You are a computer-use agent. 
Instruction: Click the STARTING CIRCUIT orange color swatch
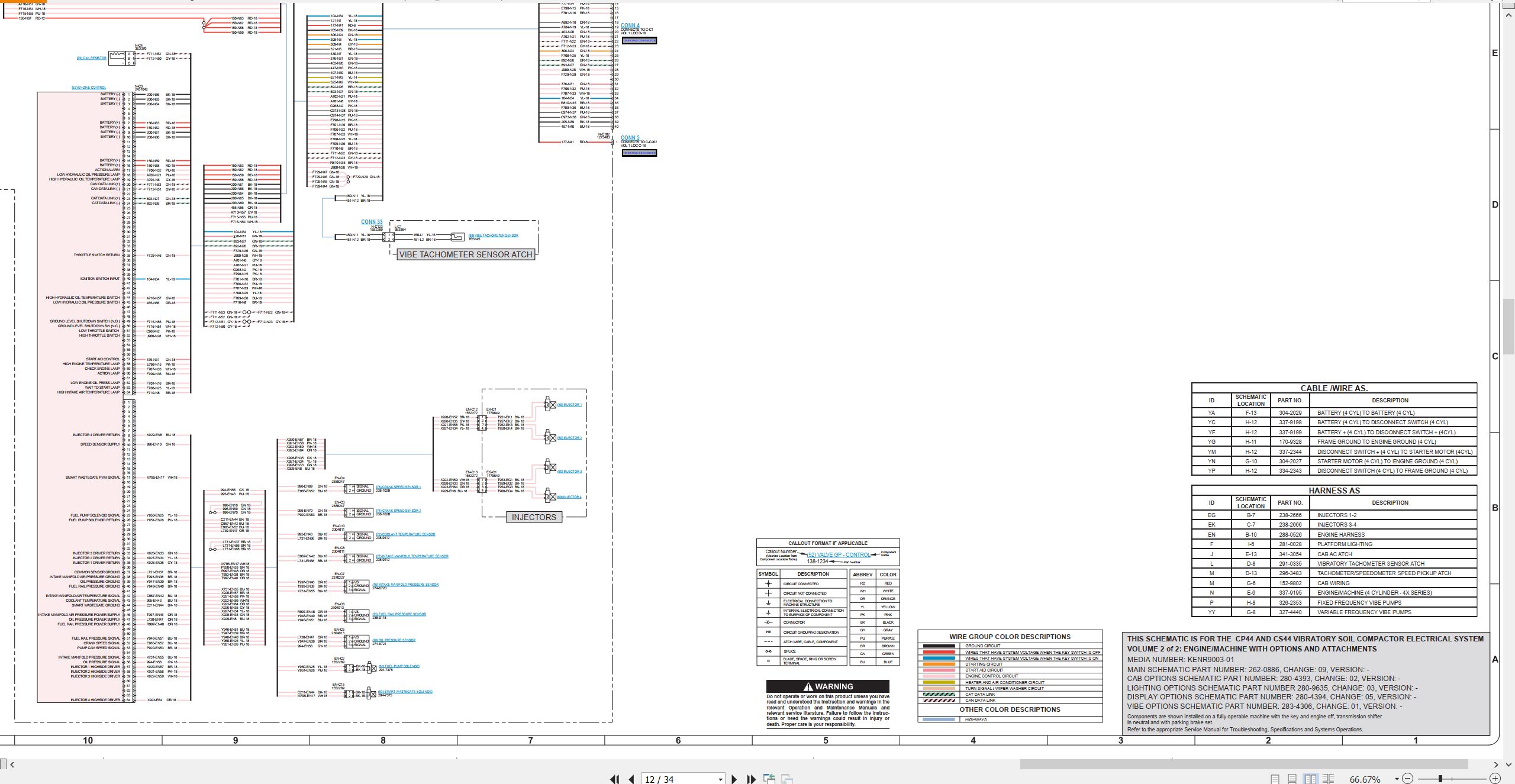pos(939,664)
